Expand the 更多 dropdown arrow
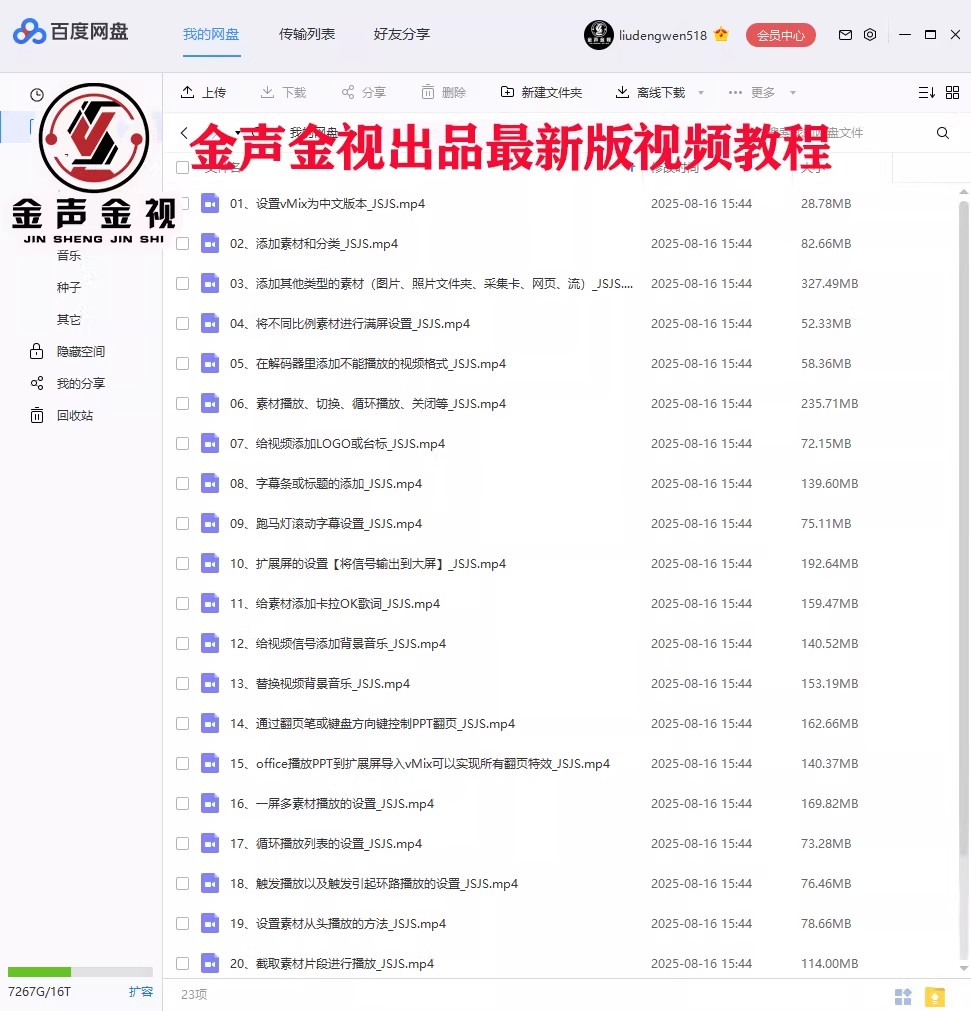971x1011 pixels. coord(792,91)
